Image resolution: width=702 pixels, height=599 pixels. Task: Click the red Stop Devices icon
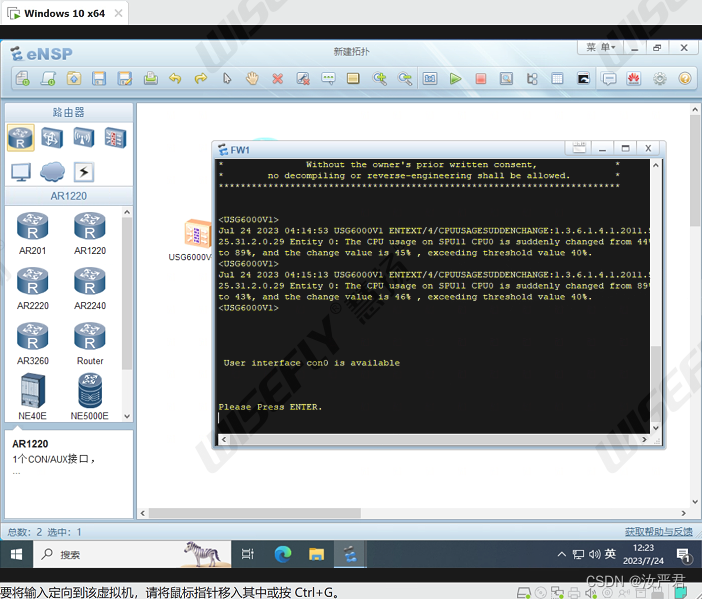tap(481, 79)
